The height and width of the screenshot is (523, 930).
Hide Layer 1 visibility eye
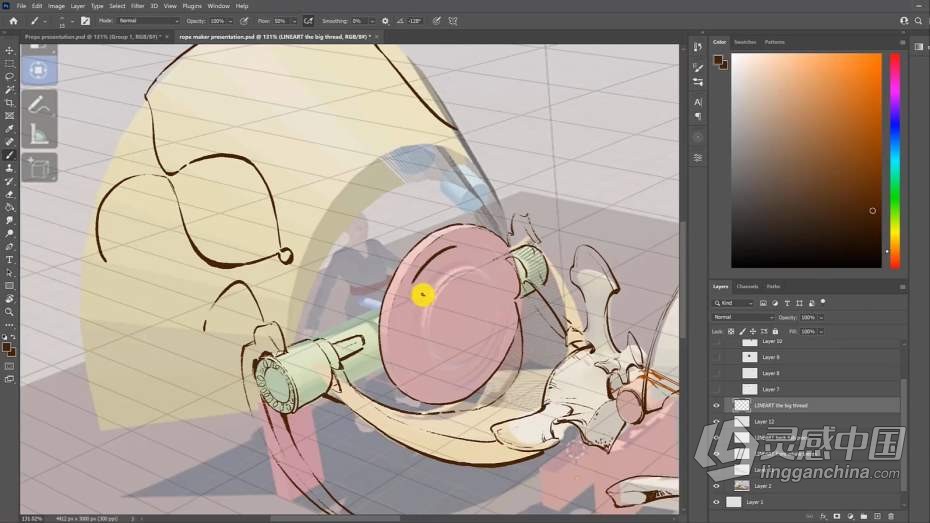click(716, 502)
